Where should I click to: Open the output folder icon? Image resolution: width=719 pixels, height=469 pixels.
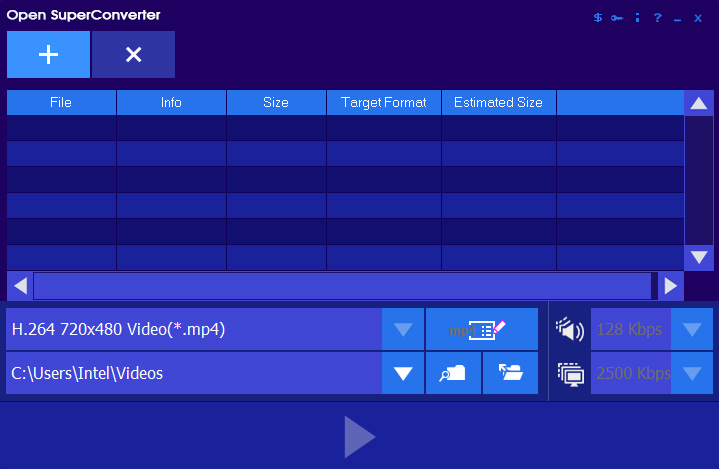click(510, 373)
